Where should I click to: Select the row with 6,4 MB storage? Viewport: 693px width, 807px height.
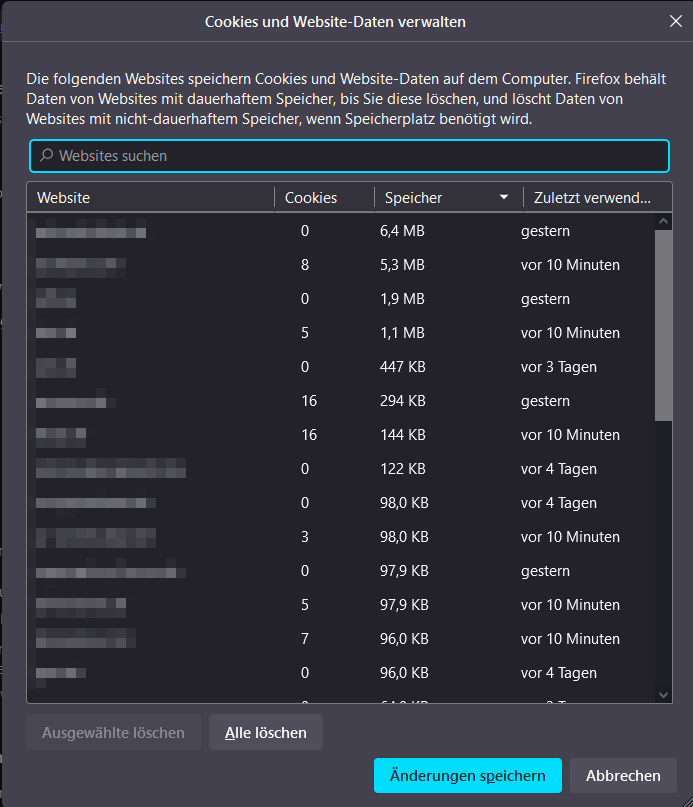[x=340, y=231]
